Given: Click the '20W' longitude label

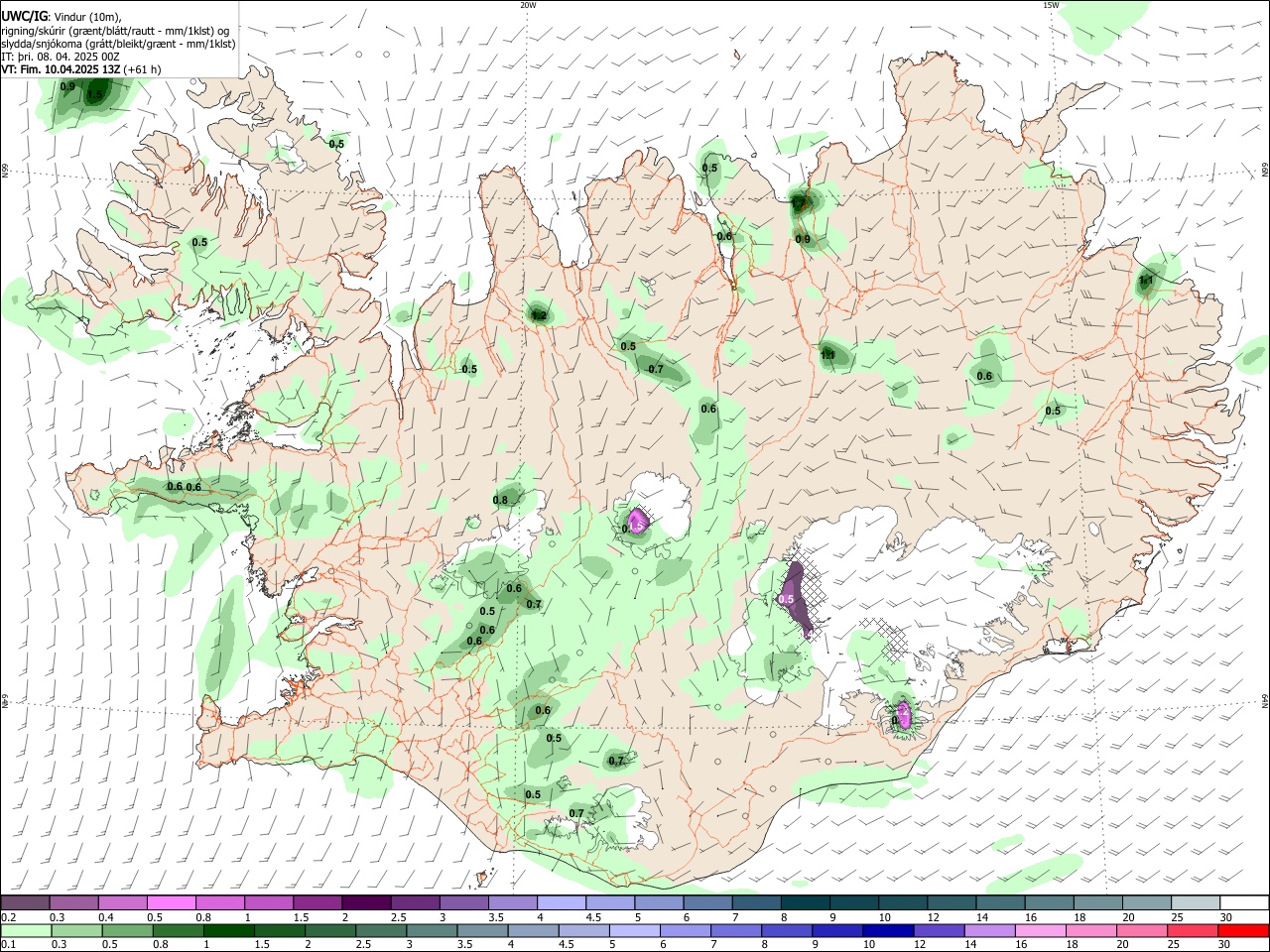Looking at the screenshot, I should (x=528, y=5).
